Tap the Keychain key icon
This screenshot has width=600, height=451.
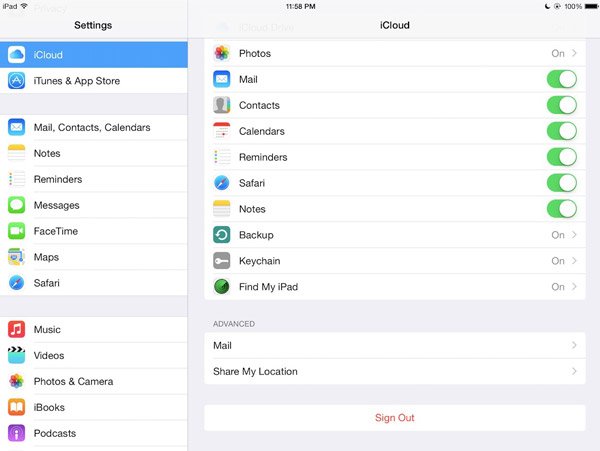click(x=222, y=261)
